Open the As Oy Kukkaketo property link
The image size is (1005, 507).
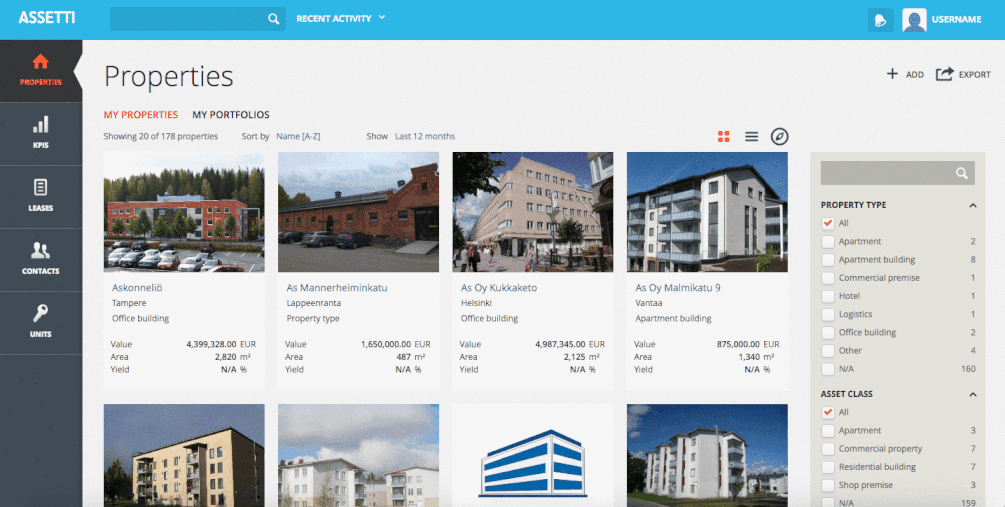[x=499, y=288]
